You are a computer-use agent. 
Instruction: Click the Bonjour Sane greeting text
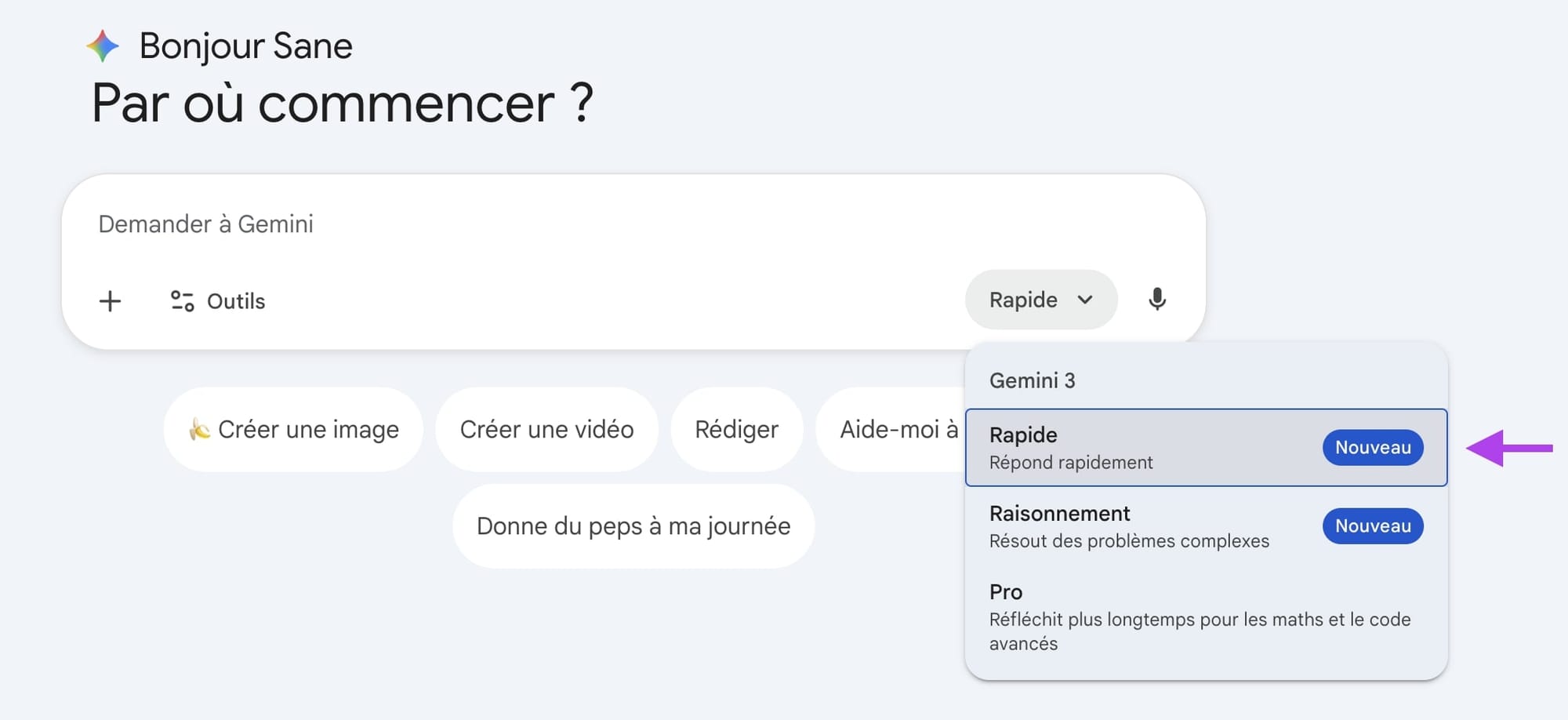[x=245, y=46]
